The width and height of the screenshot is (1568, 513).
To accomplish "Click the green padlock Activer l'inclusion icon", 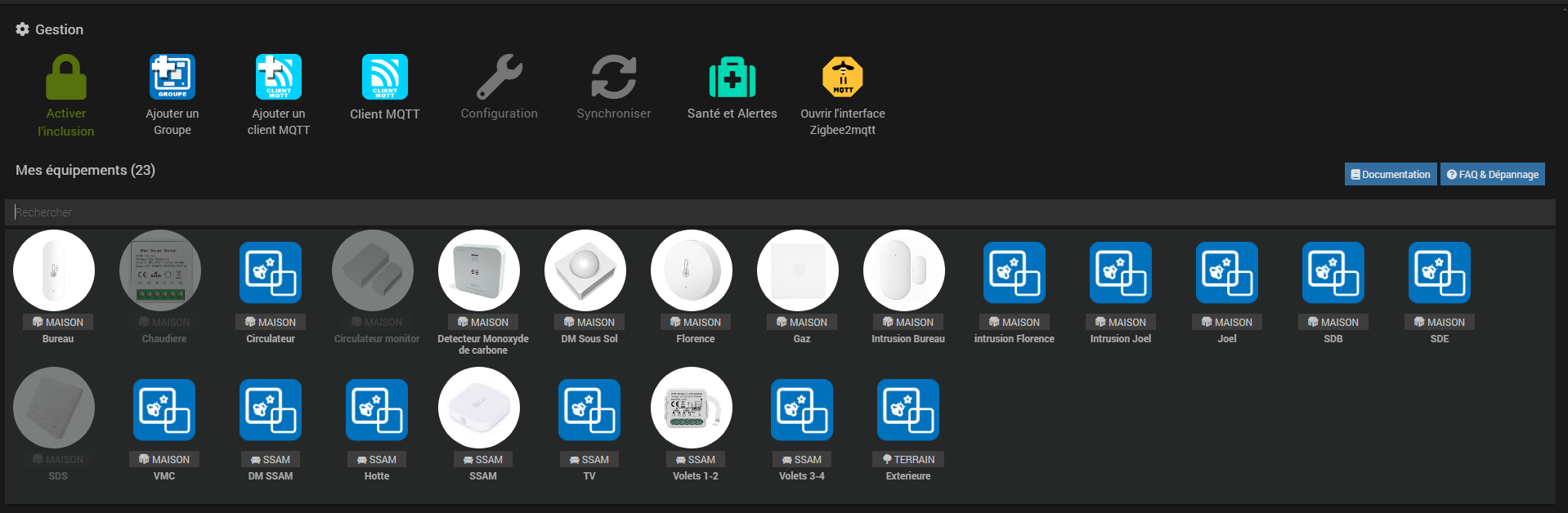I will (66, 77).
